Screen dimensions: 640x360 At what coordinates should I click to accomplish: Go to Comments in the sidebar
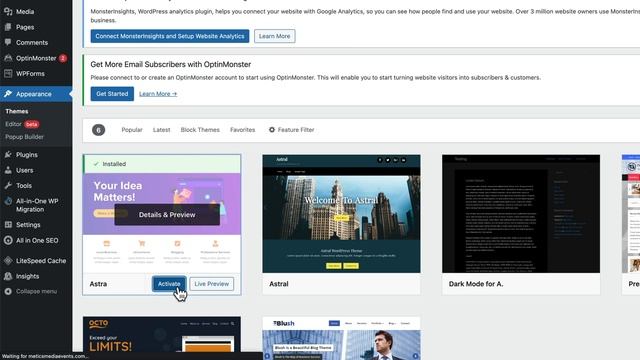click(x=32, y=42)
